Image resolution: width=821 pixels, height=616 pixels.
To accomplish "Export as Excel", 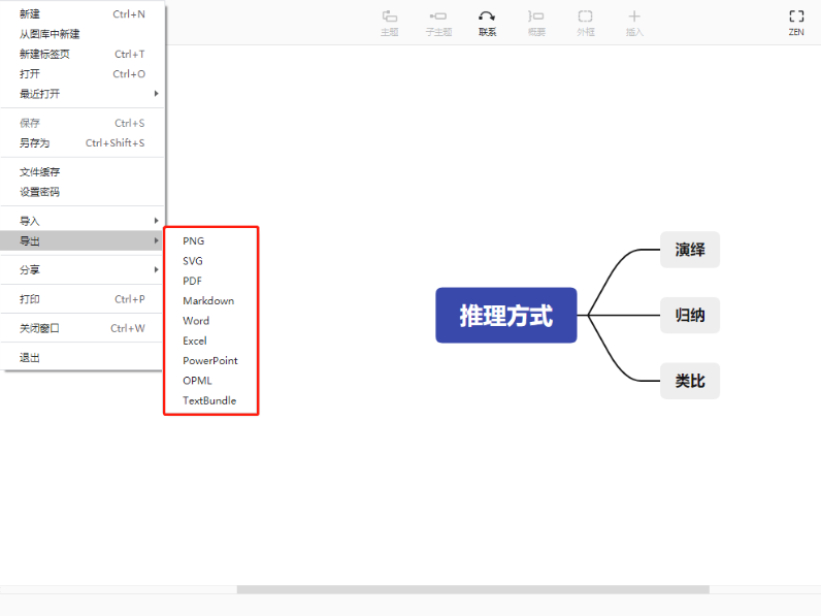I will (211, 340).
